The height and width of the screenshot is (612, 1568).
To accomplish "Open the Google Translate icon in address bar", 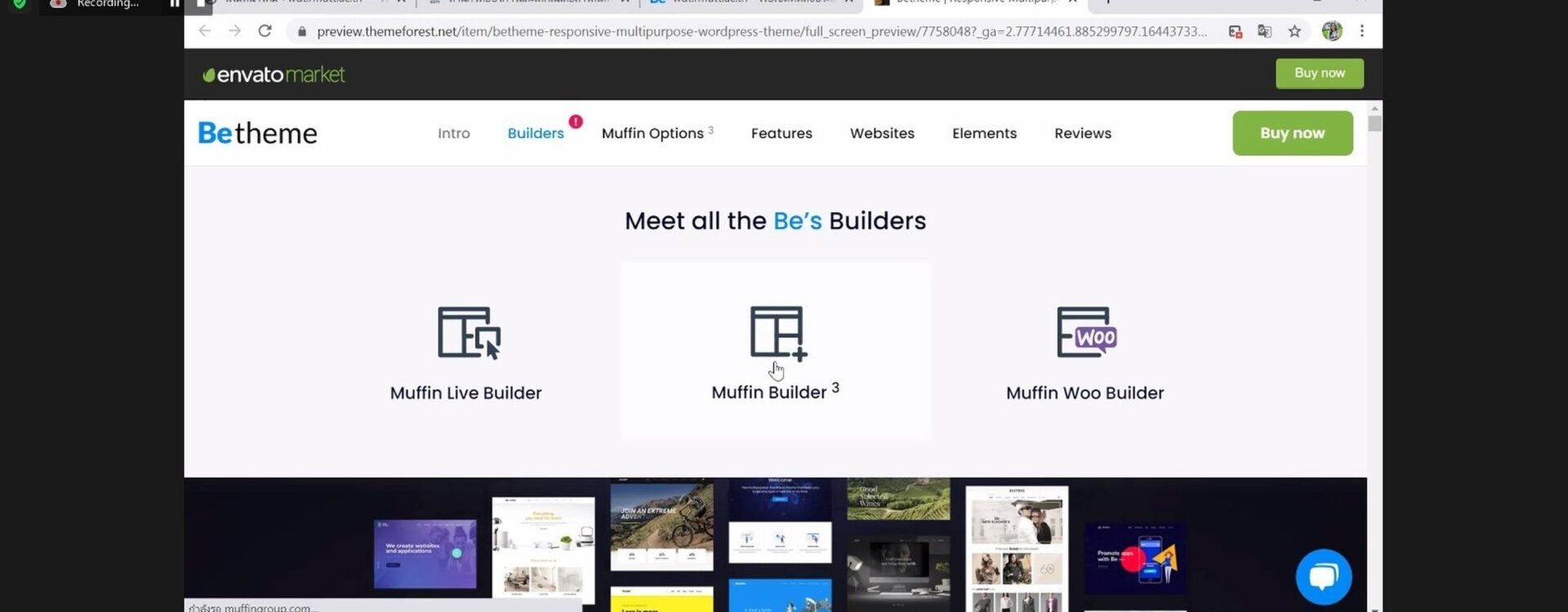I will click(x=1264, y=32).
